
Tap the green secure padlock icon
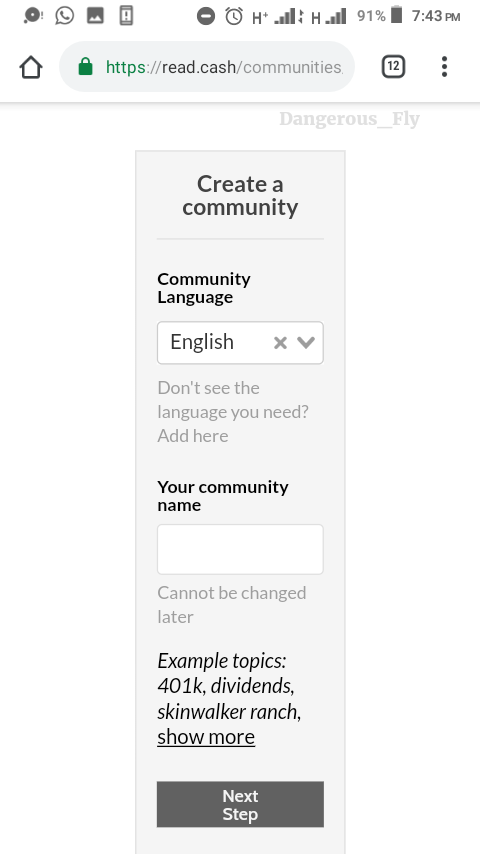pyautogui.click(x=86, y=67)
